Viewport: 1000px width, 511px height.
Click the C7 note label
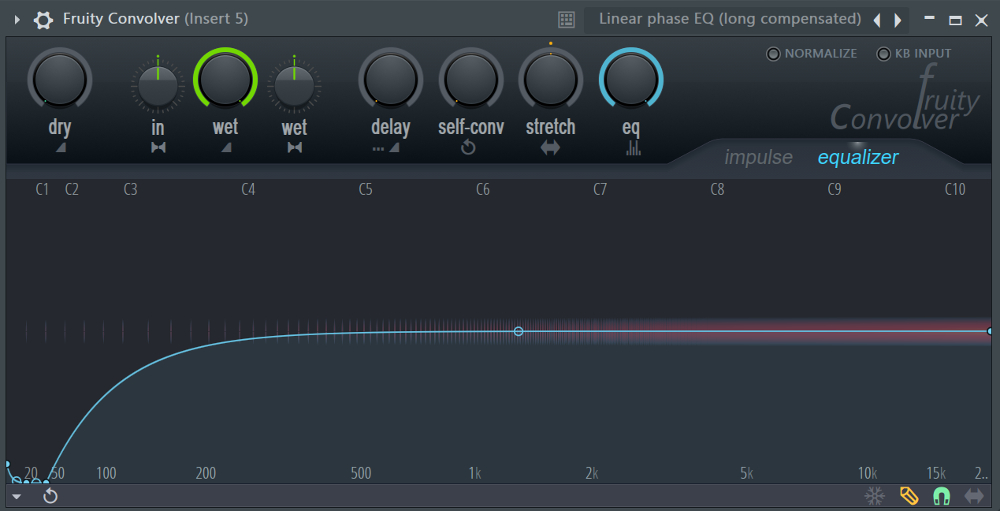point(600,189)
